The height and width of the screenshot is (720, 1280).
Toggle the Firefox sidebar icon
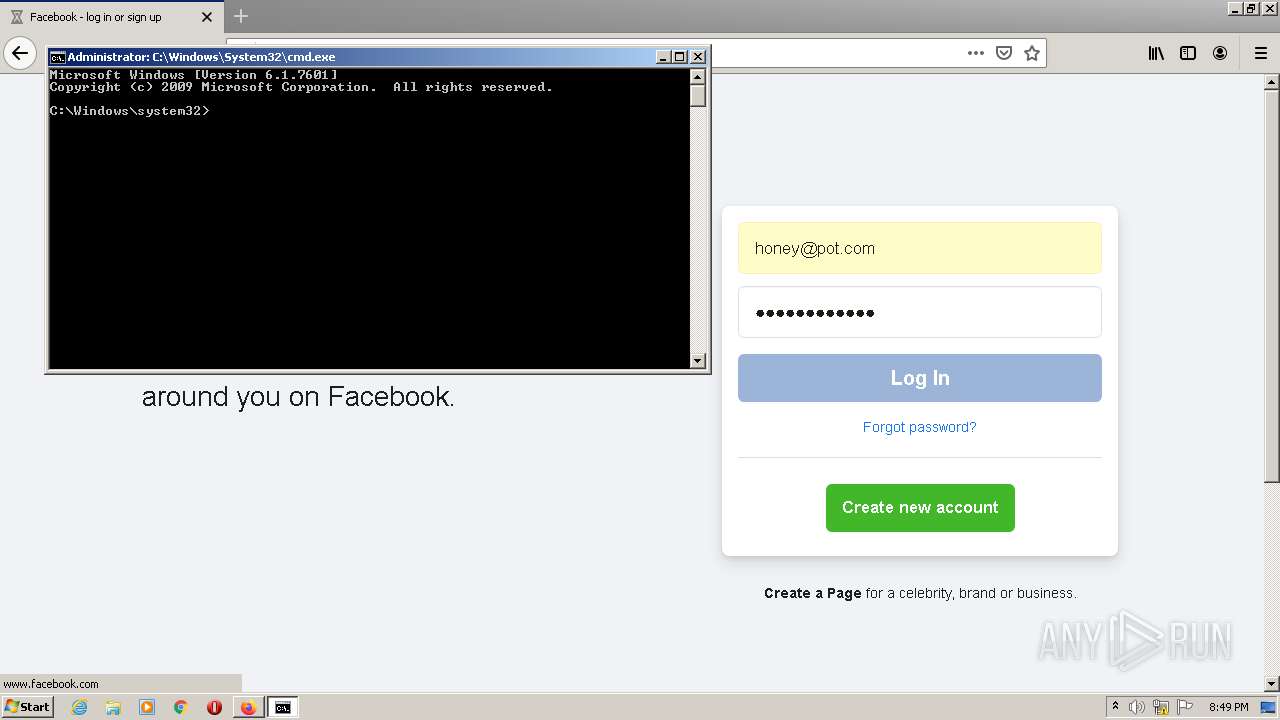coord(1188,53)
